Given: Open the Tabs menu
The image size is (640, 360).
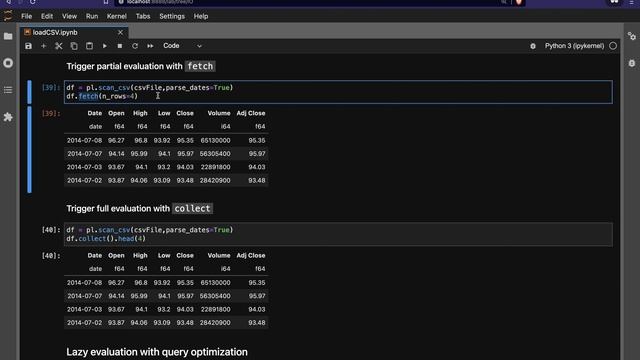Looking at the screenshot, I should pos(143,16).
